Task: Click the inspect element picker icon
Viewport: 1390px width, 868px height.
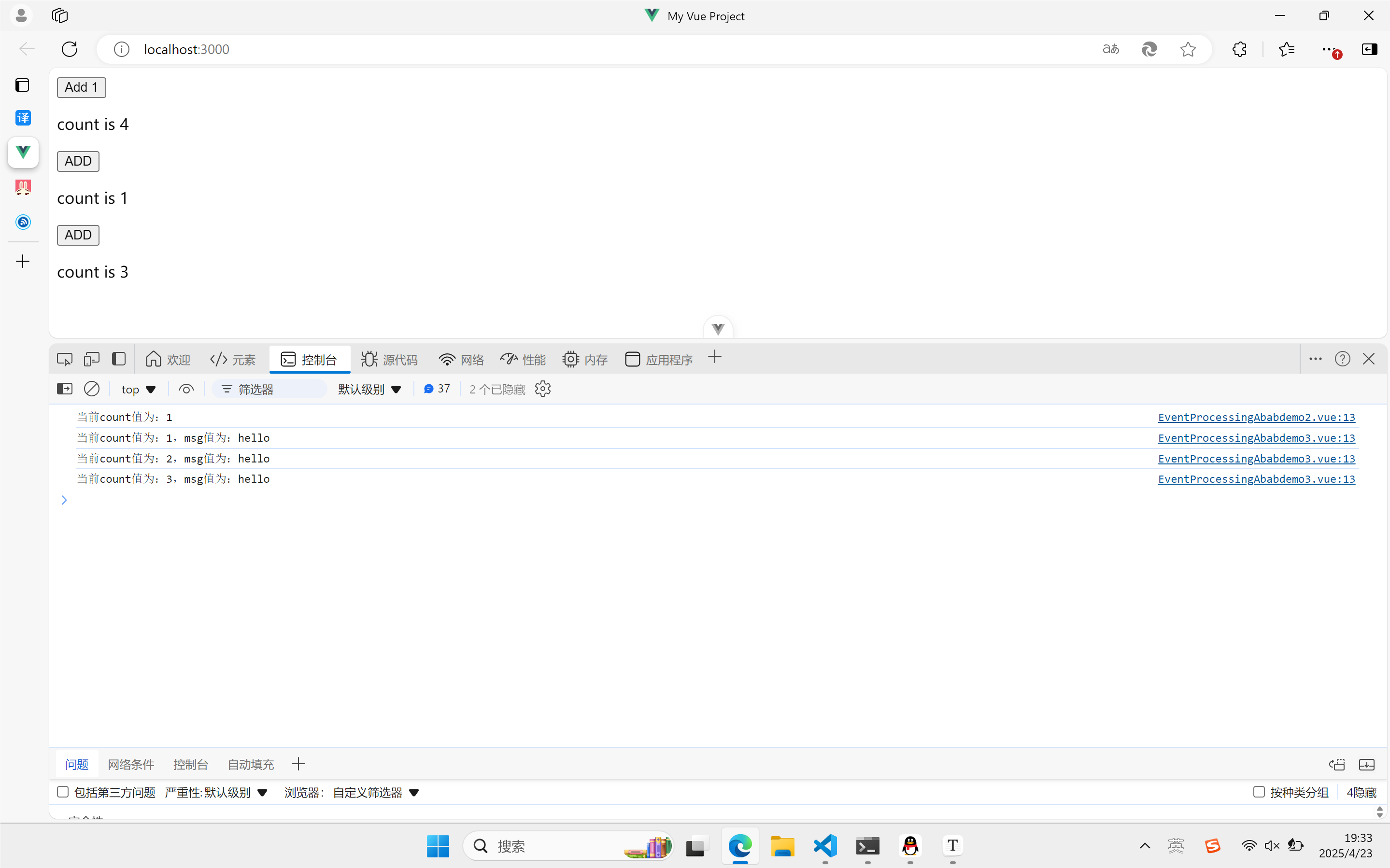Action: (x=64, y=359)
